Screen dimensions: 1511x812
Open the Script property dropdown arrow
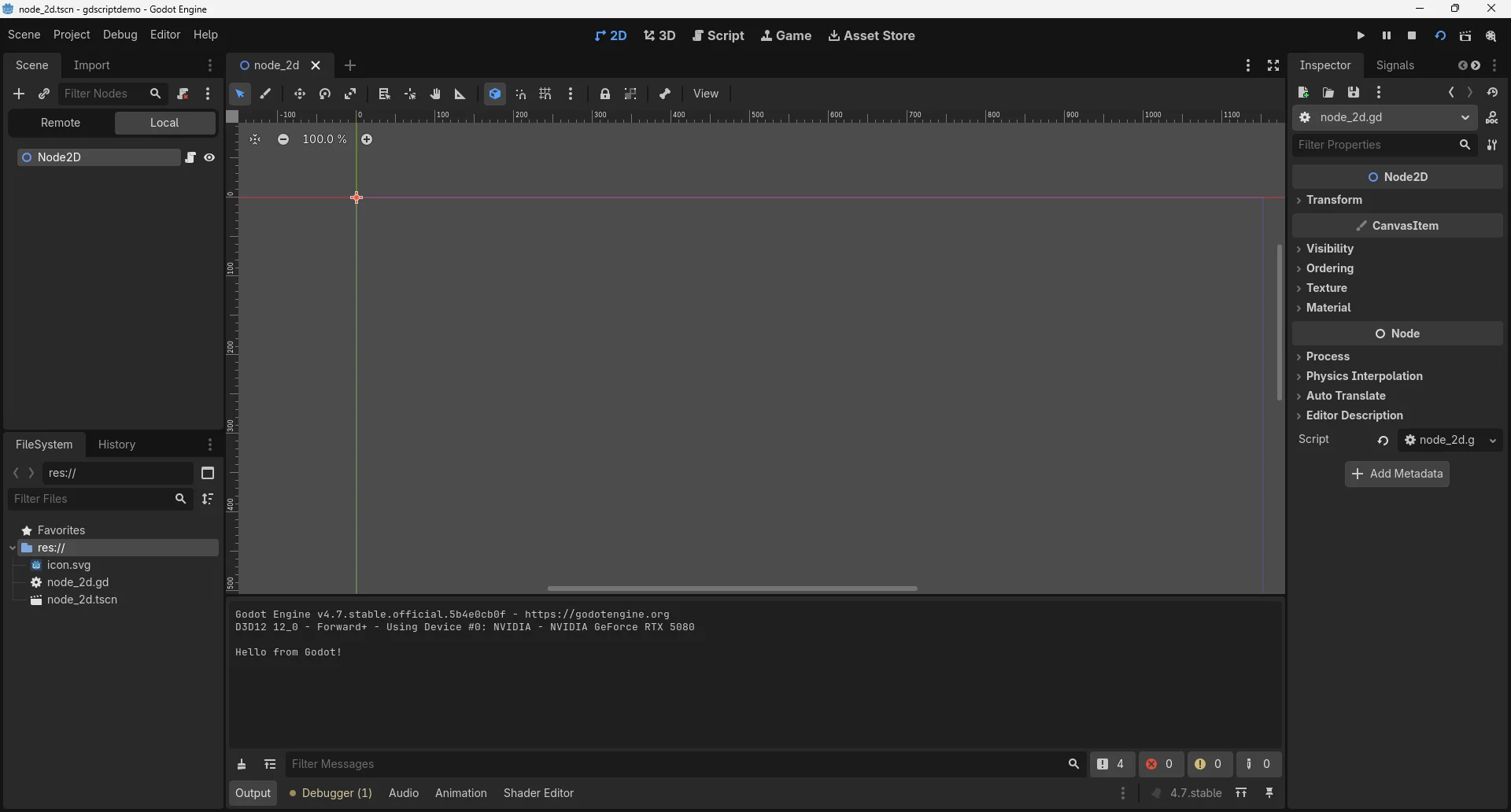[1493, 441]
